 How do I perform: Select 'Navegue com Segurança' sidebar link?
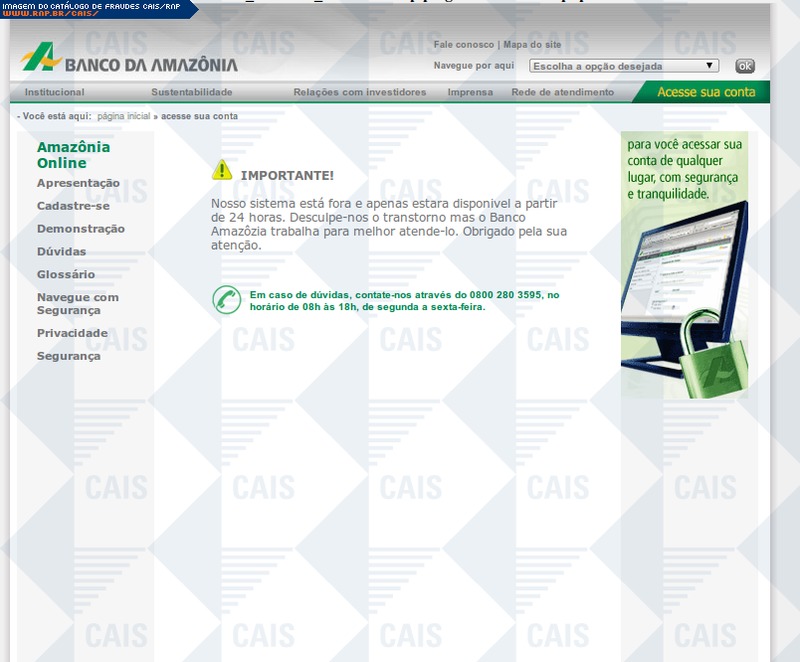tap(77, 304)
